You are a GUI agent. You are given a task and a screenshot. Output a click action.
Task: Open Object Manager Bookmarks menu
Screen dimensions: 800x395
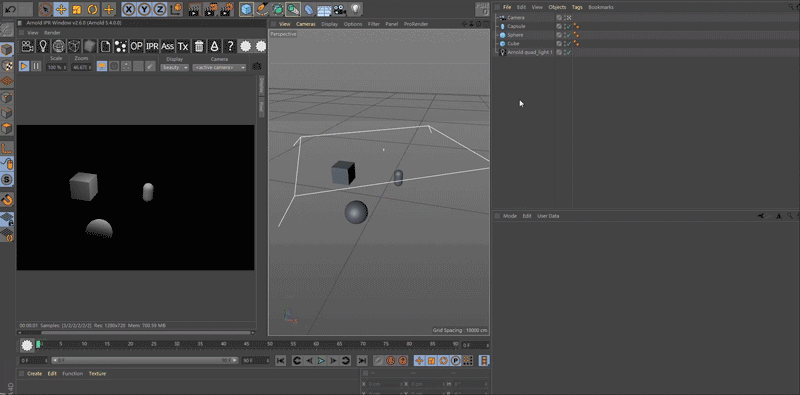601,7
